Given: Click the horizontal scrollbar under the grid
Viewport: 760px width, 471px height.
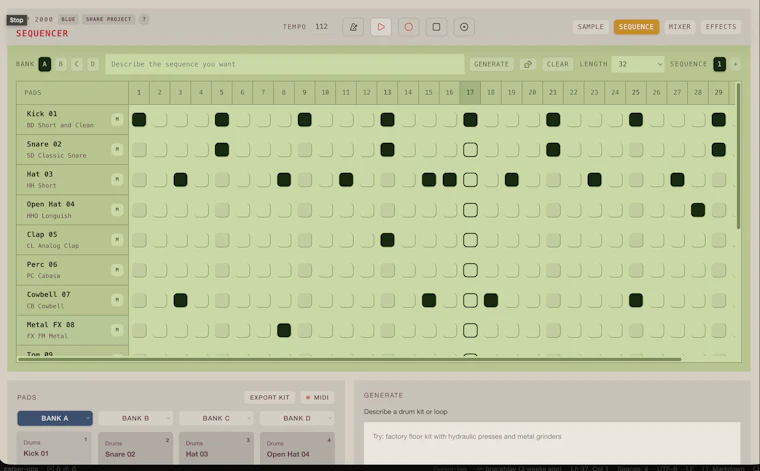Looking at the screenshot, I should point(349,359).
